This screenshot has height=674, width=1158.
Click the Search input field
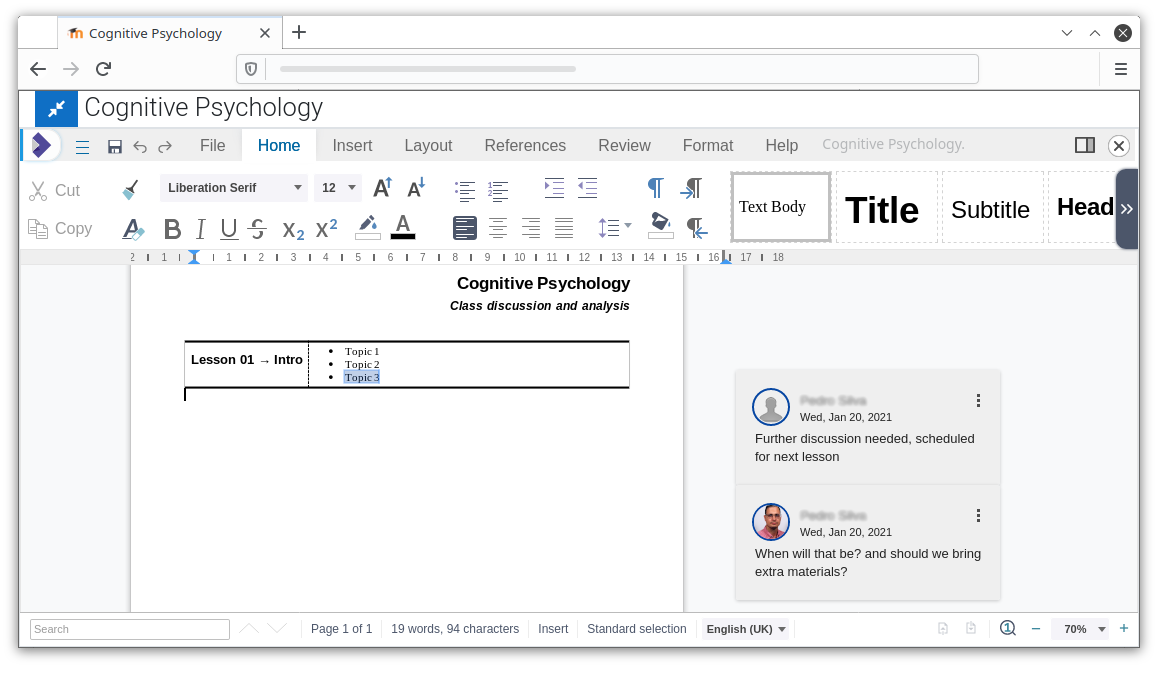[130, 629]
